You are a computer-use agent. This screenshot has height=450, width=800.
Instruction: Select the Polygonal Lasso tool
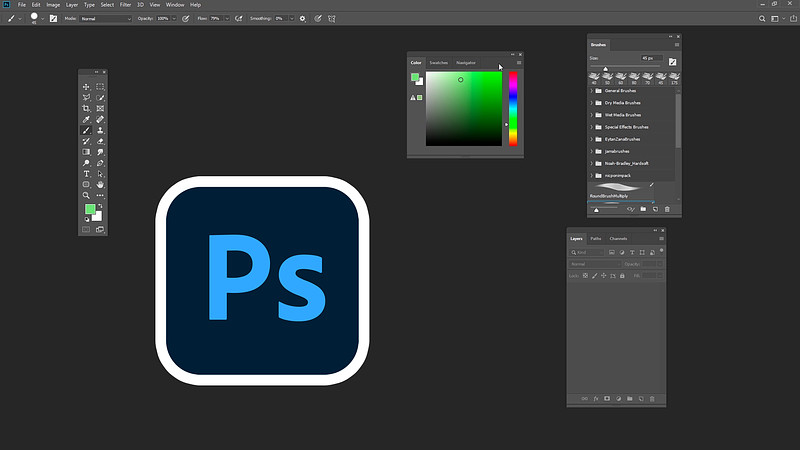click(86, 97)
